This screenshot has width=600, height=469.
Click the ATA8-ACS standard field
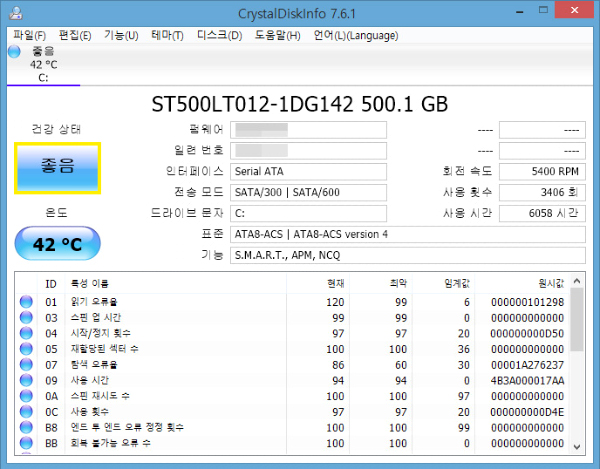(x=408, y=234)
